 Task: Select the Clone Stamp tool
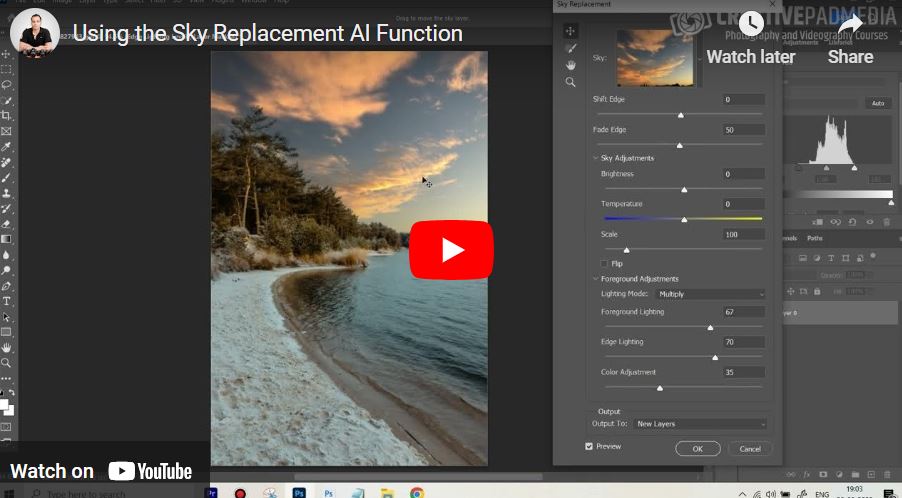click(x=6, y=193)
